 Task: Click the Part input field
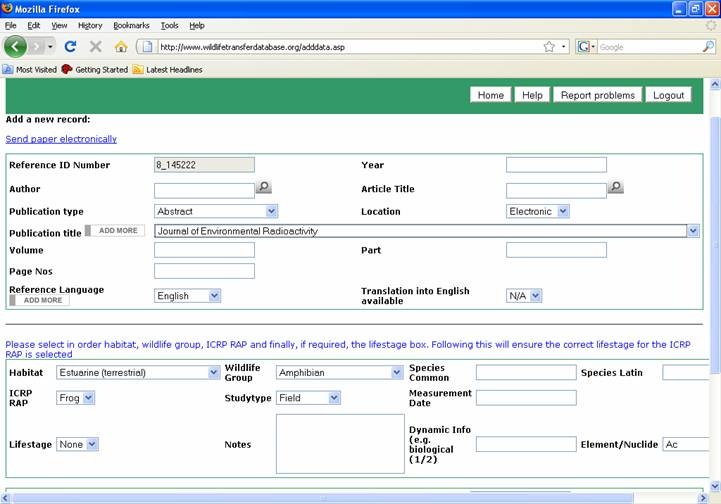click(556, 250)
